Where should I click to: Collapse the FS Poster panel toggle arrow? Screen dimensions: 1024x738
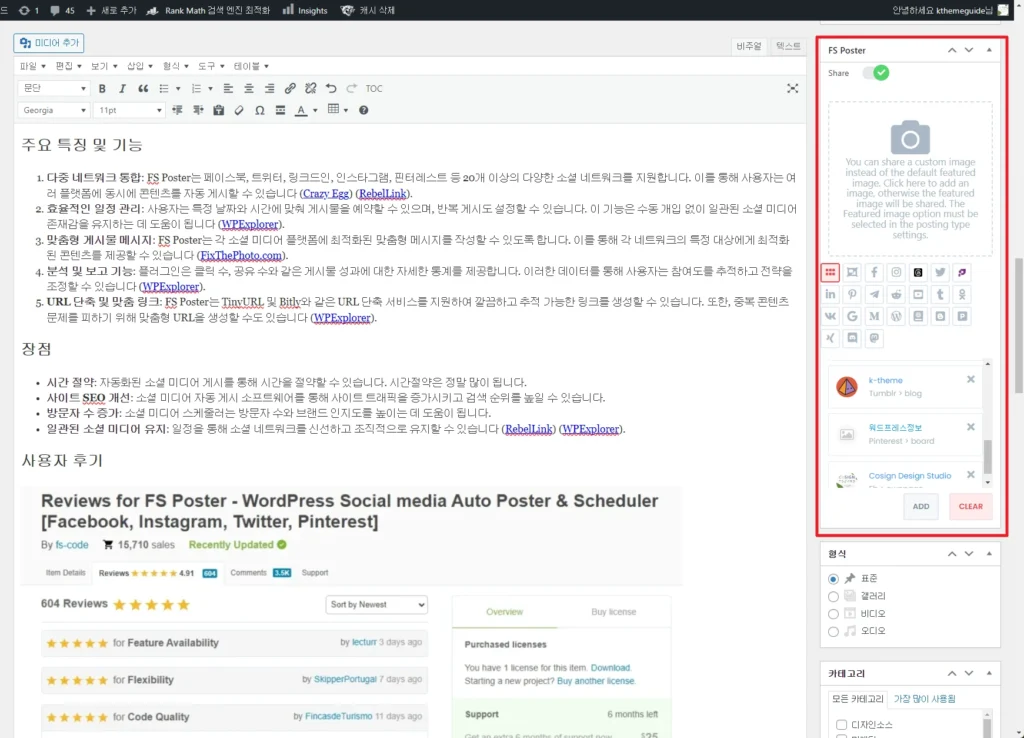pyautogui.click(x=989, y=50)
